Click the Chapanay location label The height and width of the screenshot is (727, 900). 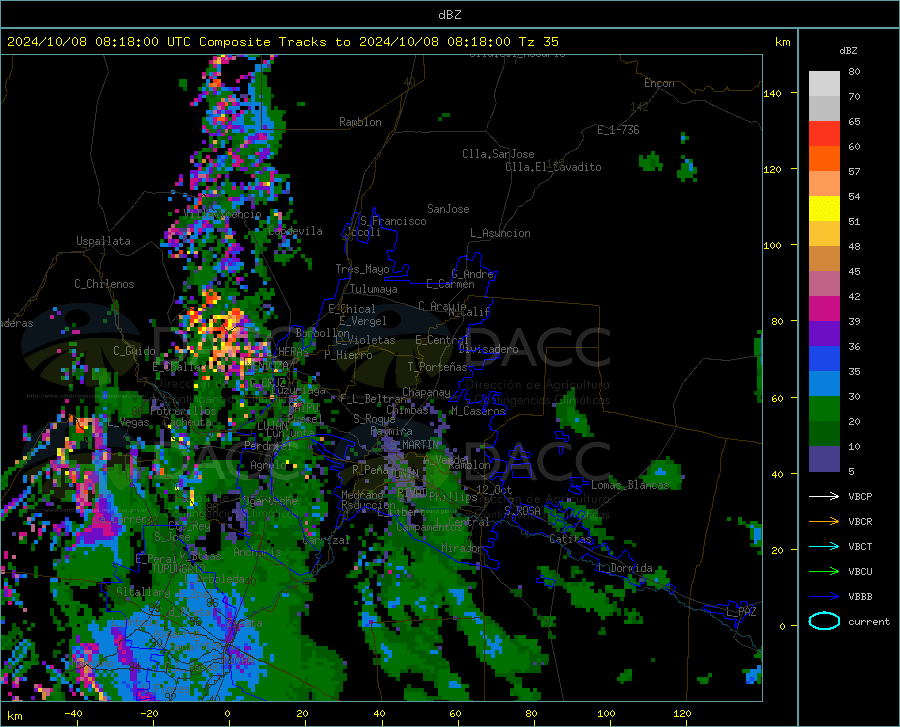(426, 392)
